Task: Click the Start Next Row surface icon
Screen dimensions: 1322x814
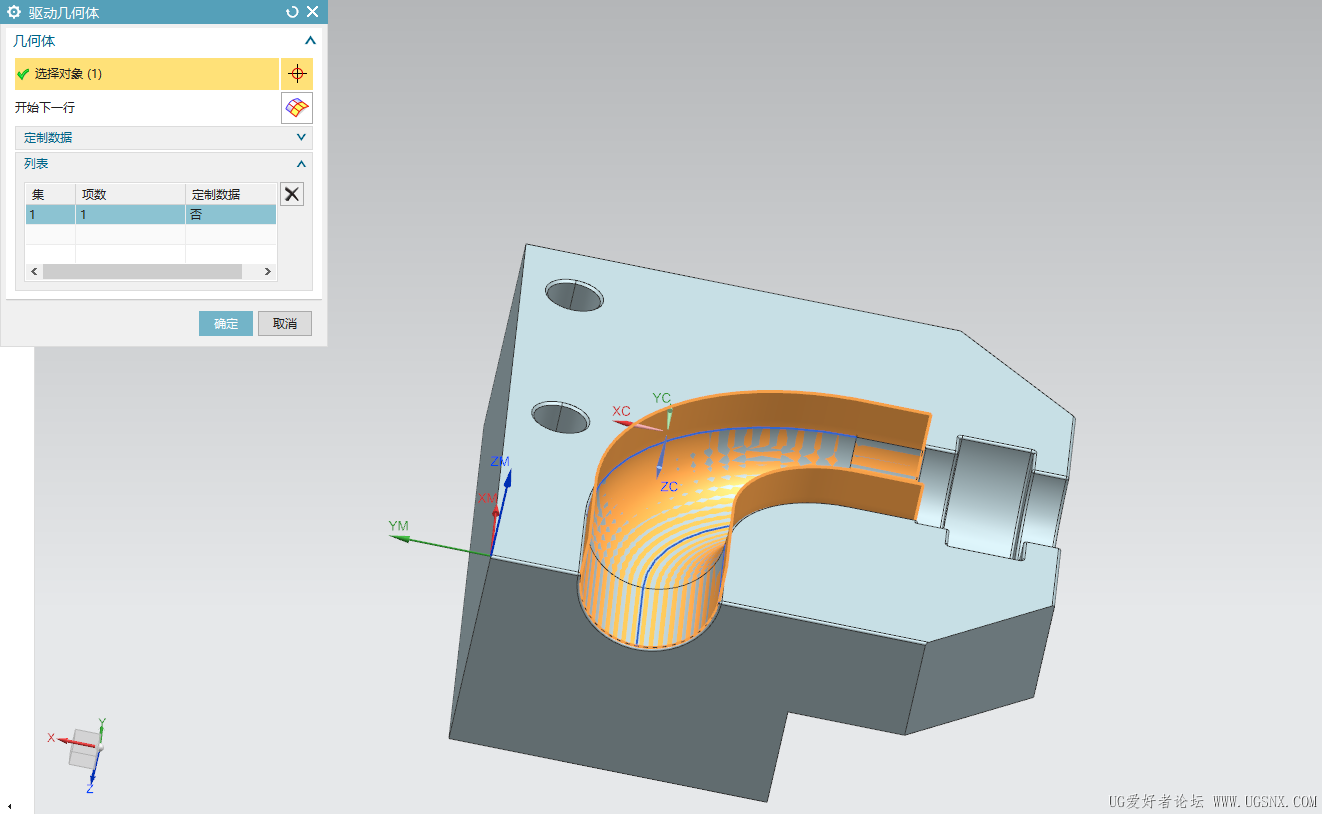Action: click(x=296, y=107)
